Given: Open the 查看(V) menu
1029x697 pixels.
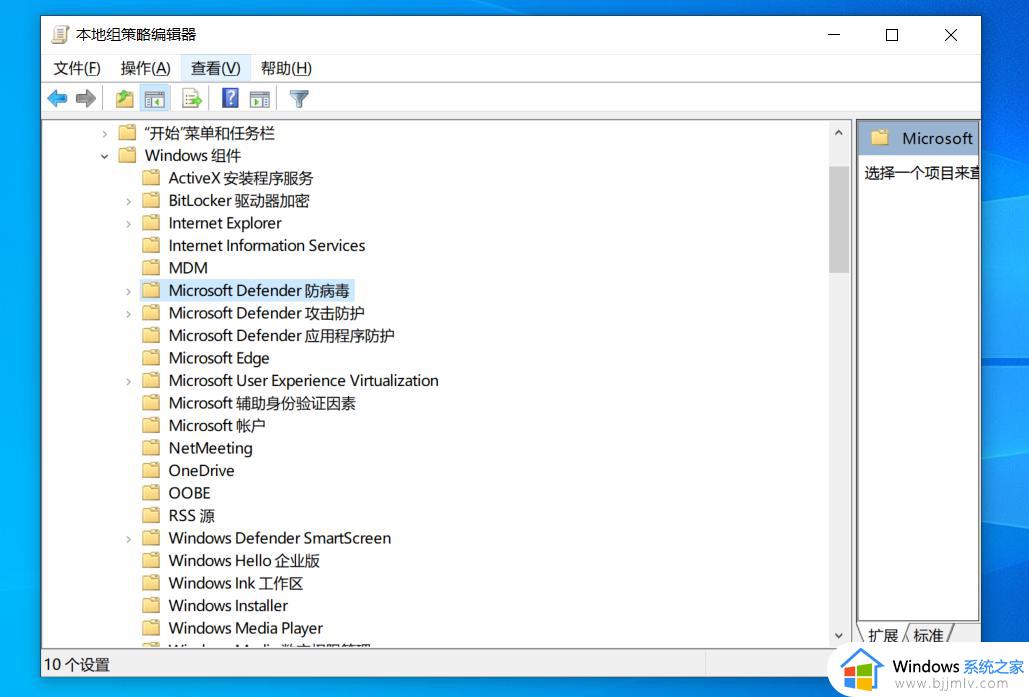Looking at the screenshot, I should coord(215,68).
